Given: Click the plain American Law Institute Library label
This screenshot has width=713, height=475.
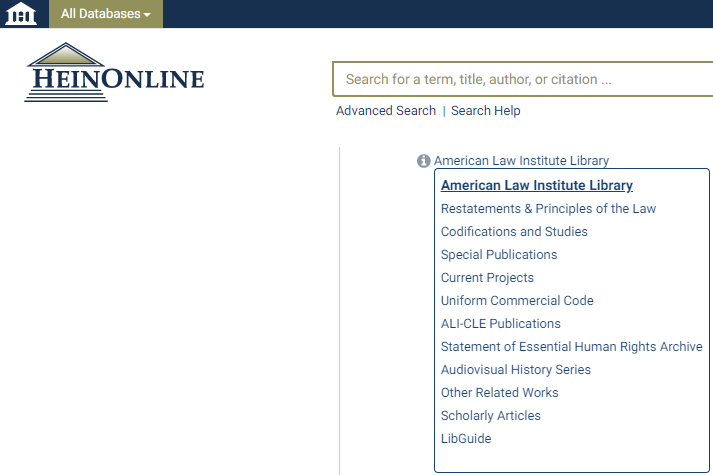Looking at the screenshot, I should point(521,160).
